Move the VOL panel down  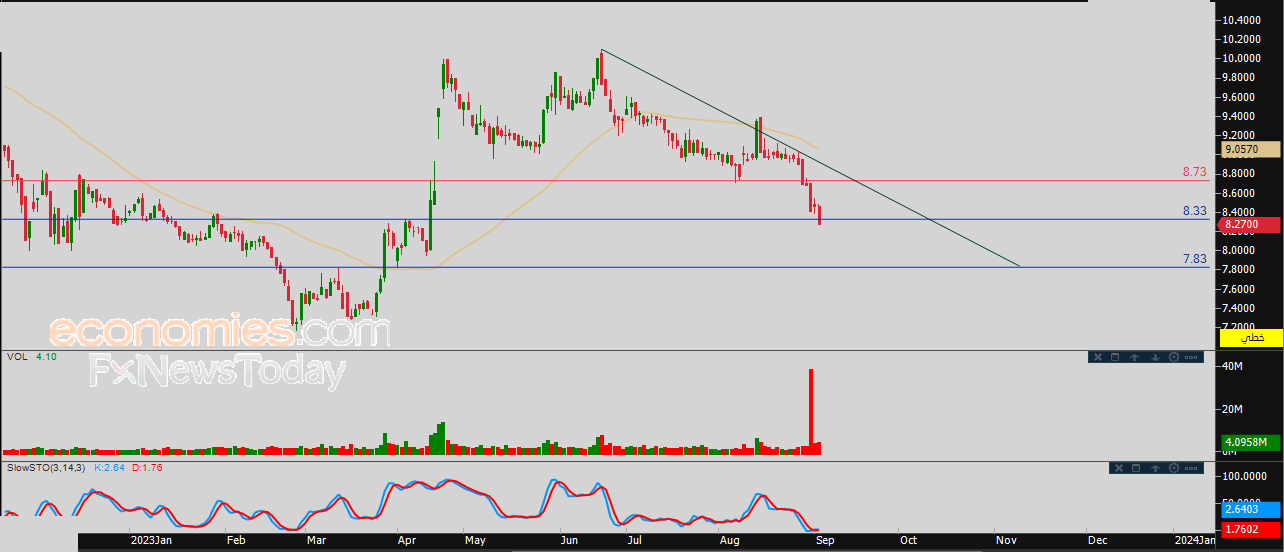pyautogui.click(x=1154, y=357)
